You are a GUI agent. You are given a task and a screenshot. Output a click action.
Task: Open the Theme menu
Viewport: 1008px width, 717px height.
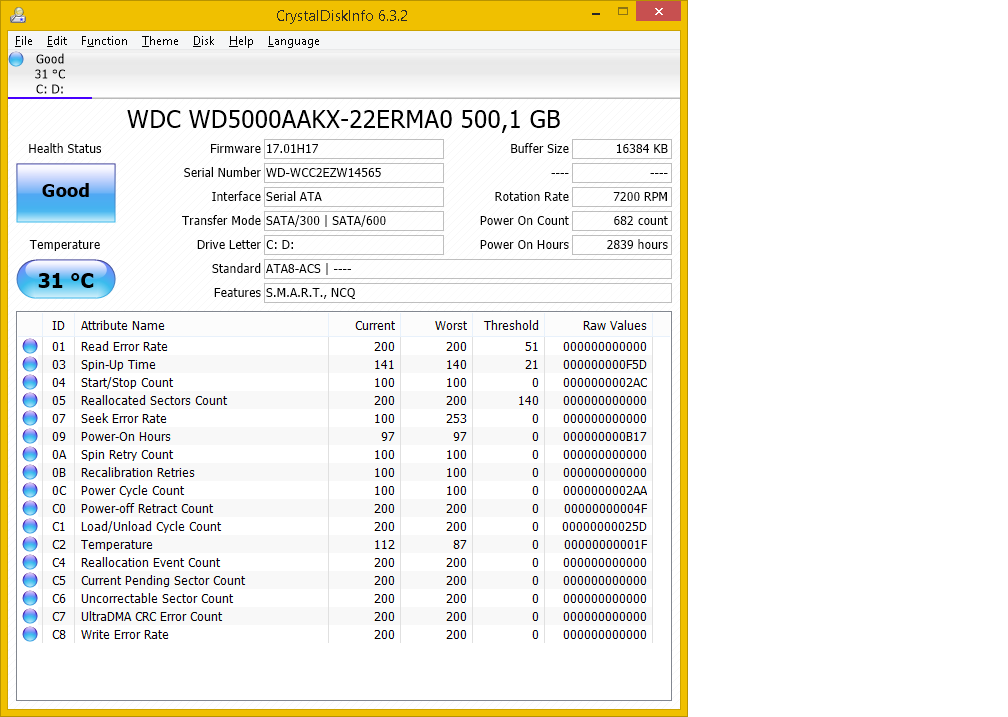pos(160,41)
